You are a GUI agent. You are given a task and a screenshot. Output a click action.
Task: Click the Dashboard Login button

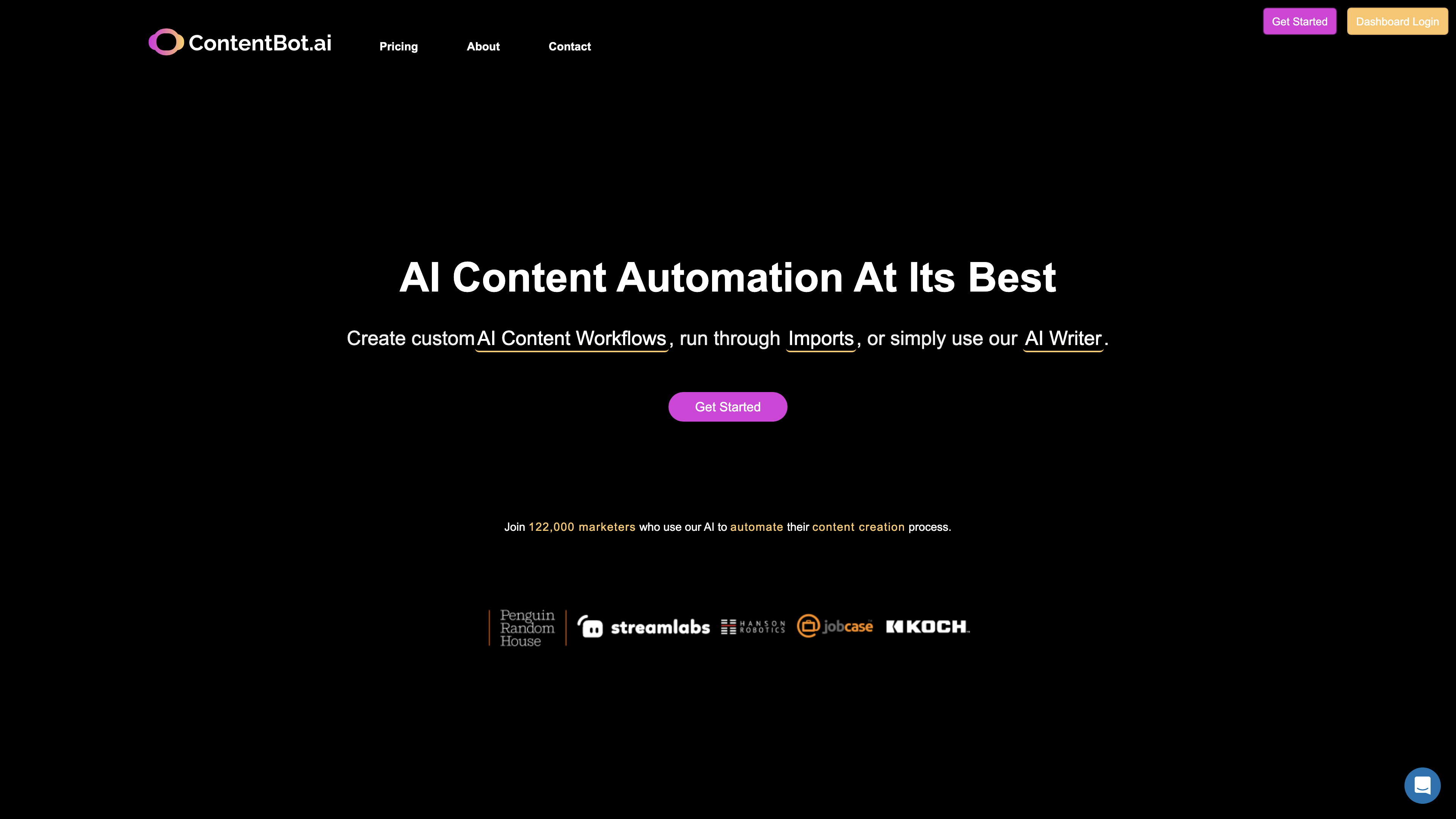tap(1397, 21)
